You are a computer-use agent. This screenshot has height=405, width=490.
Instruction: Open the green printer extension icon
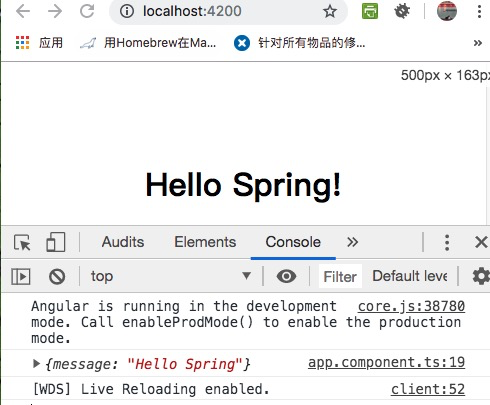[370, 11]
